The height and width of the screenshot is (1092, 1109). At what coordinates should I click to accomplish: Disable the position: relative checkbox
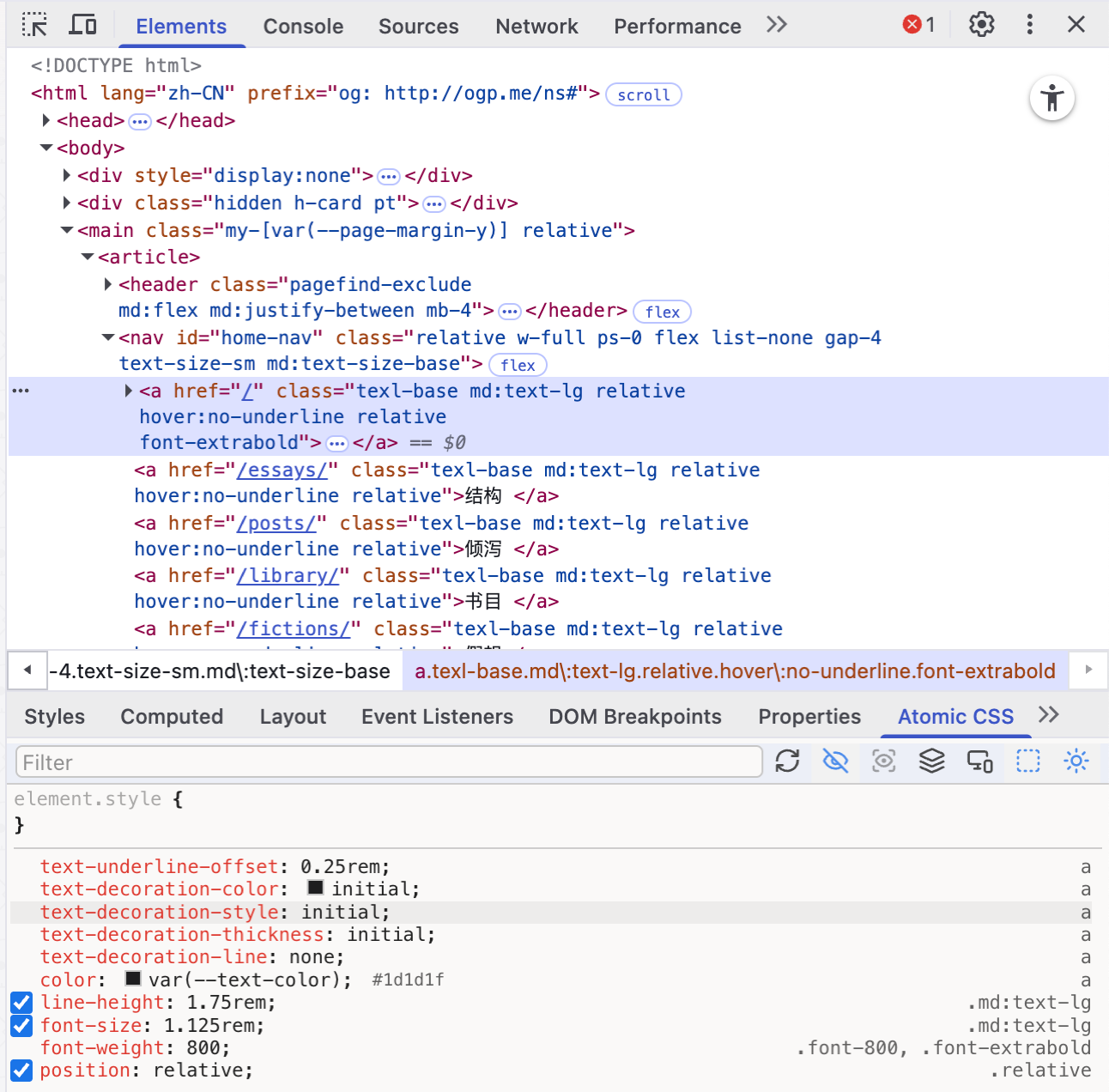[21, 1071]
